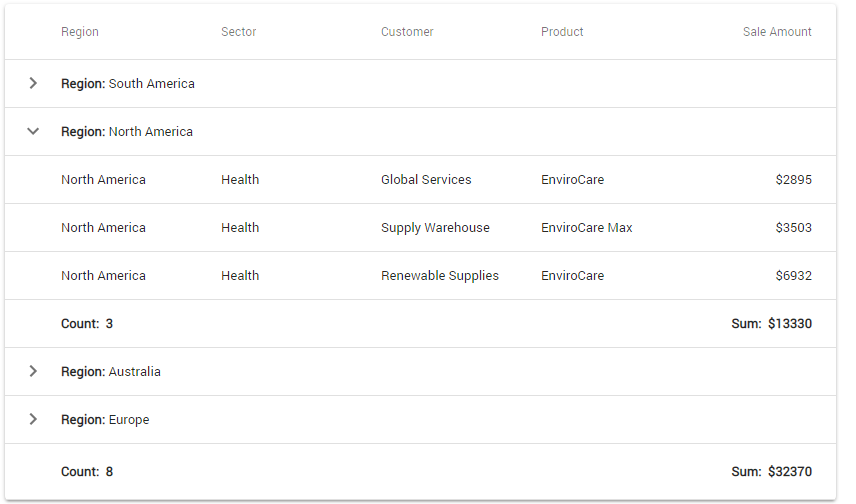Sort by the Region column header

pos(80,32)
